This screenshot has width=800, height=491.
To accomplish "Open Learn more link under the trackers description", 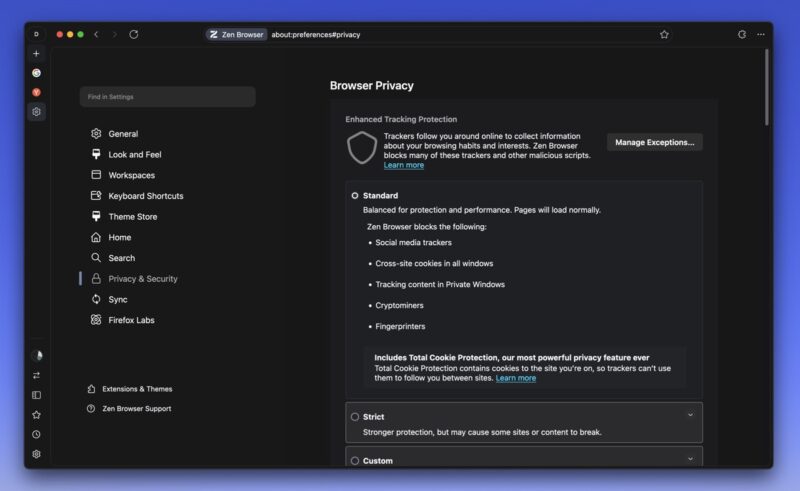I will (404, 165).
